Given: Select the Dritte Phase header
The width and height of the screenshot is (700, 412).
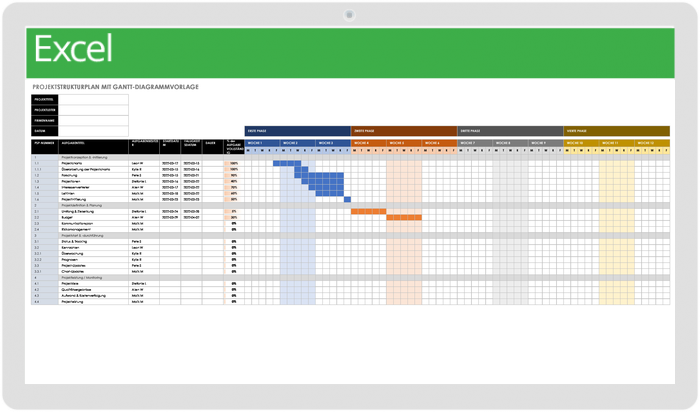Looking at the screenshot, I should point(510,131).
